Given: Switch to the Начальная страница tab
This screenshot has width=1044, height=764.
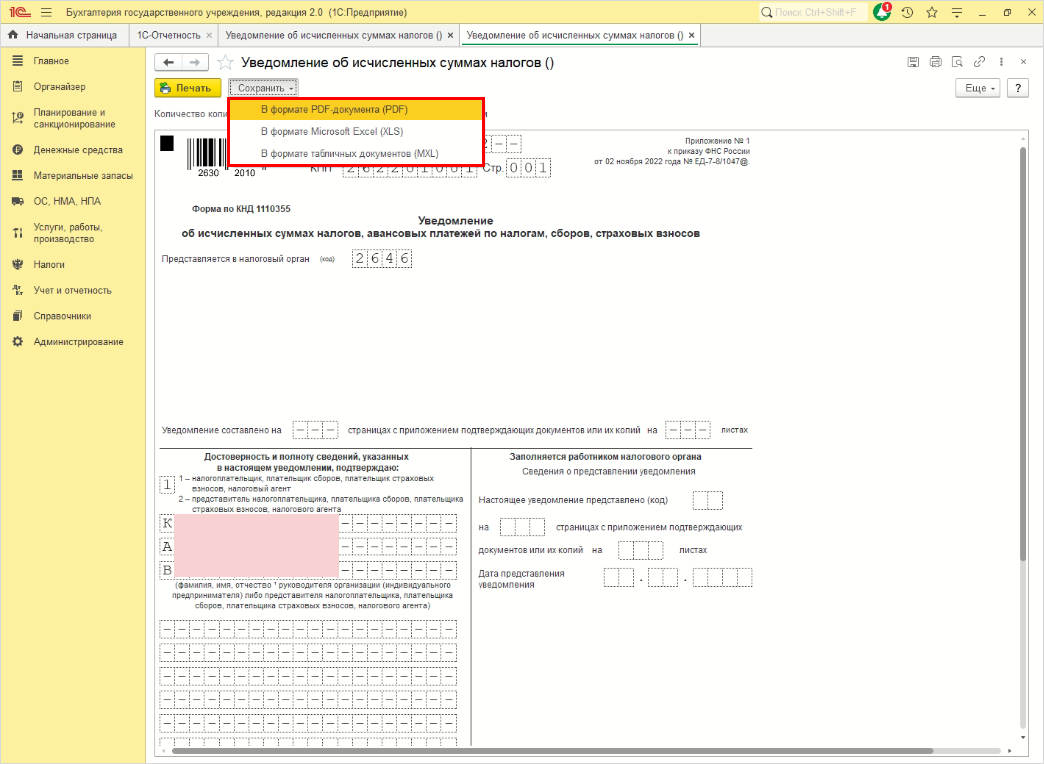Looking at the screenshot, I should coord(65,35).
